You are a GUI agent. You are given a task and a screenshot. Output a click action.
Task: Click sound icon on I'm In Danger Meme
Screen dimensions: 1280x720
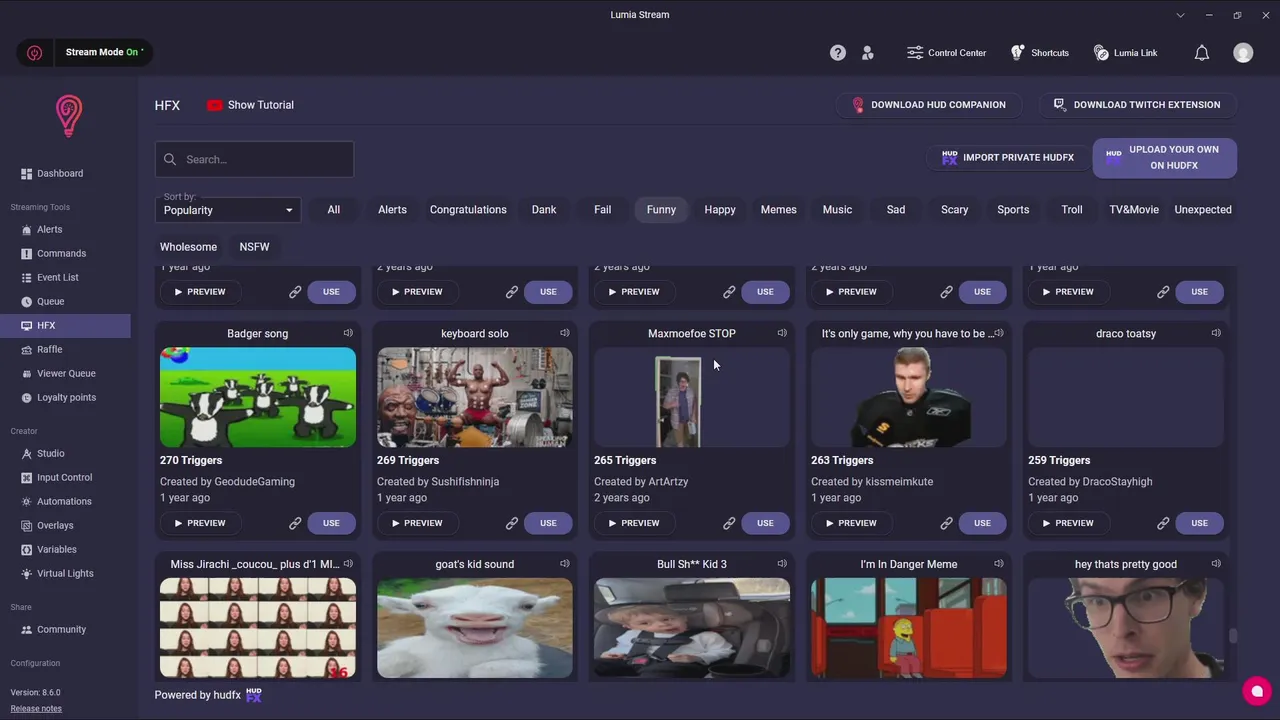tap(999, 564)
